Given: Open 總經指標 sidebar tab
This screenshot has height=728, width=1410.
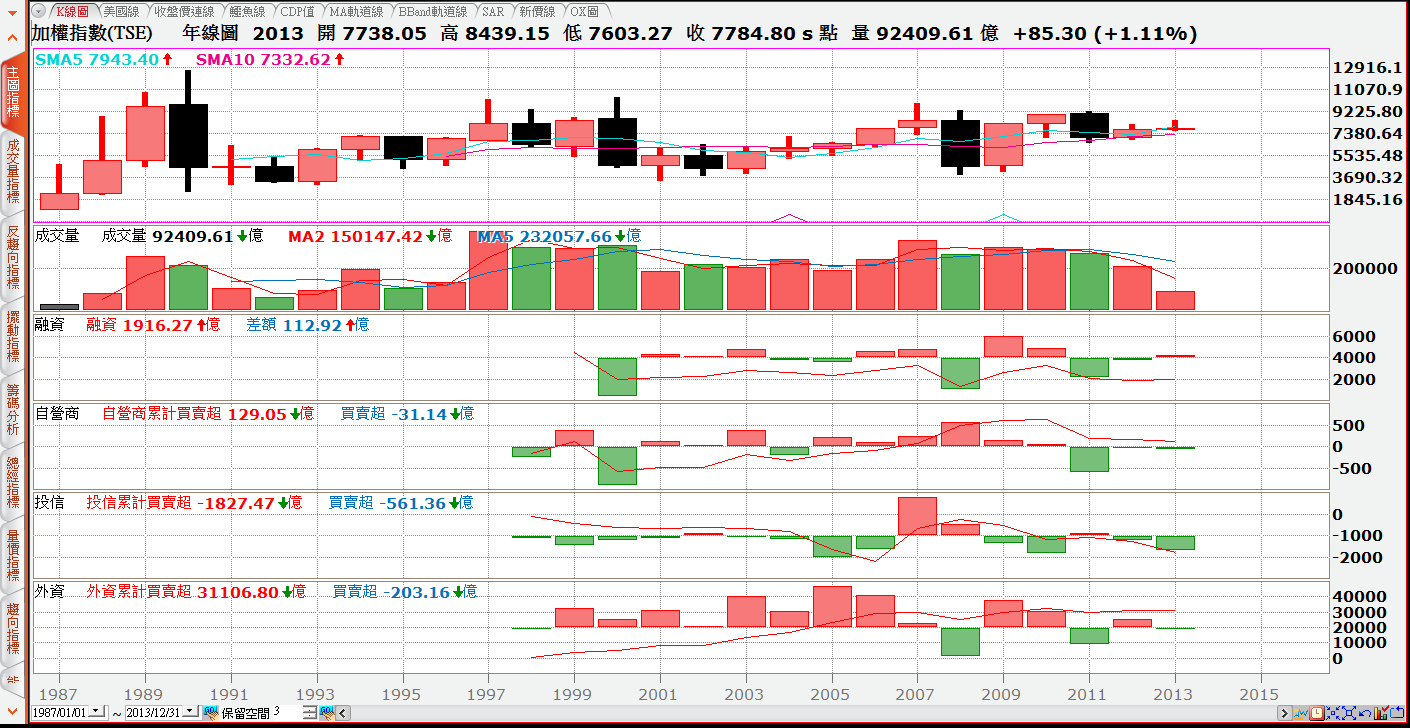Looking at the screenshot, I should click(13, 482).
